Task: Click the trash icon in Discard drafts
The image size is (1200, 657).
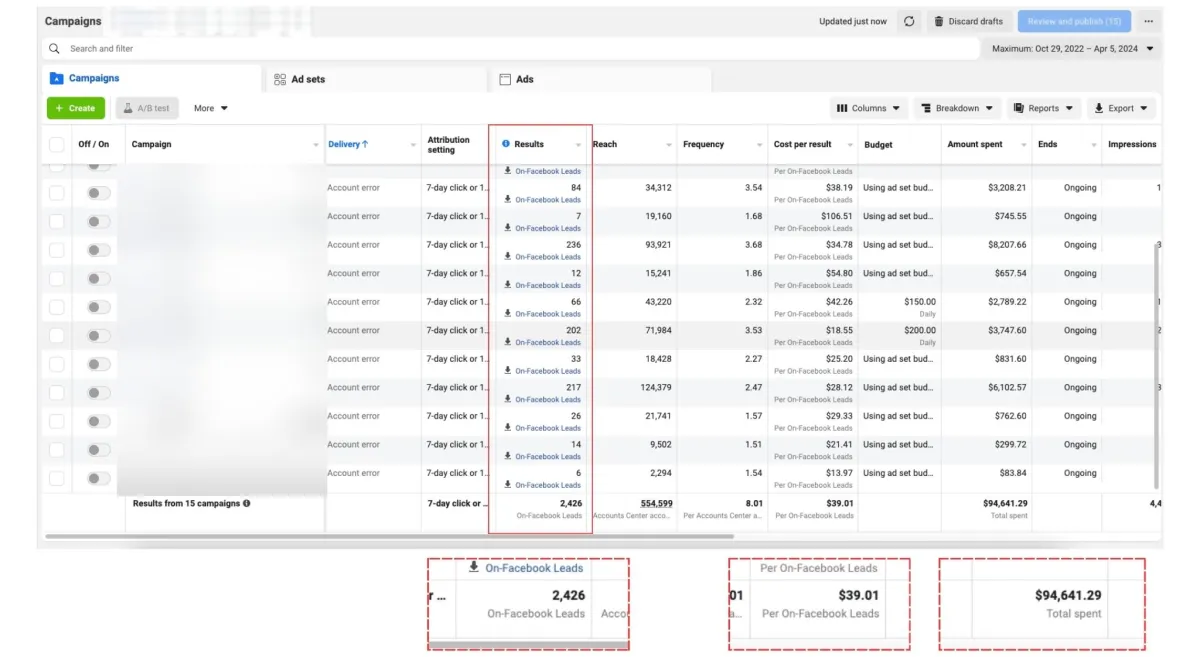Action: point(938,21)
